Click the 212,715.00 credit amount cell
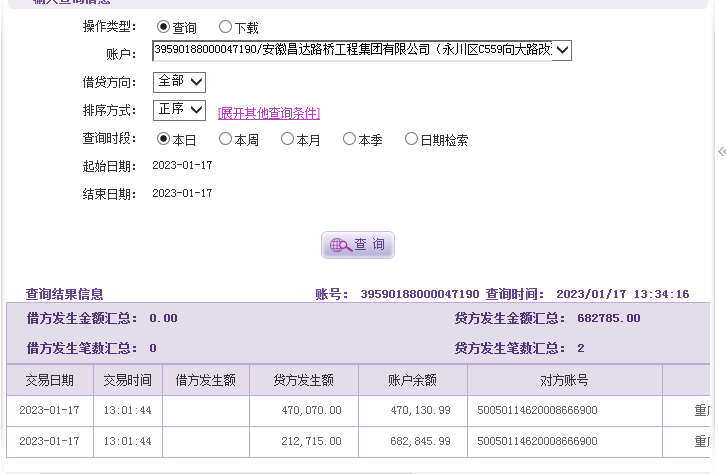726x474 pixels. pos(311,441)
